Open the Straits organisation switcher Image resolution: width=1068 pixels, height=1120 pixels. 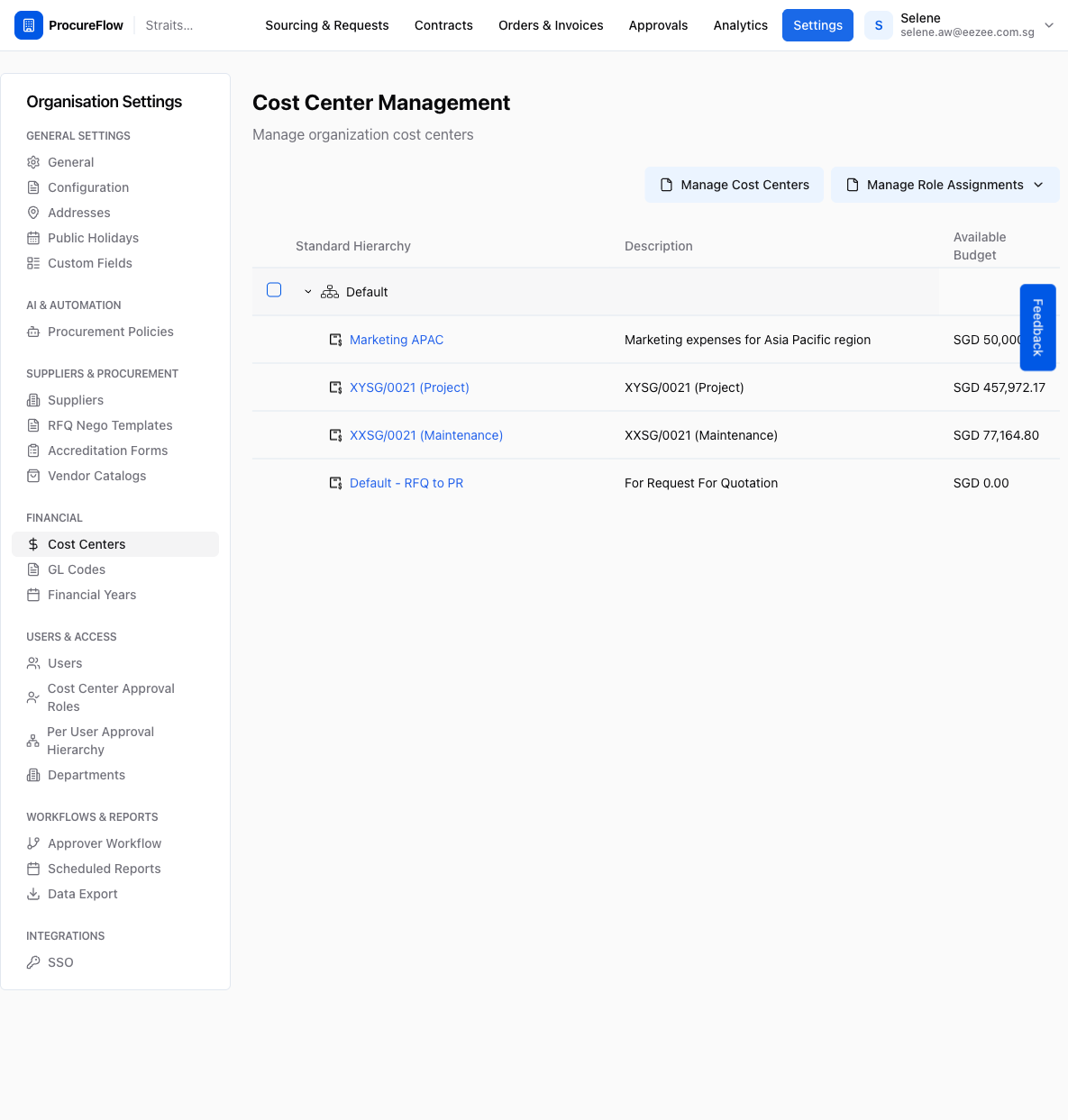click(169, 25)
